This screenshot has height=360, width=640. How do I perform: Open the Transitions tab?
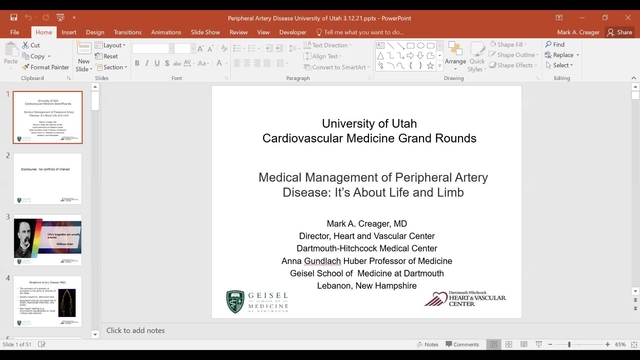point(127,32)
